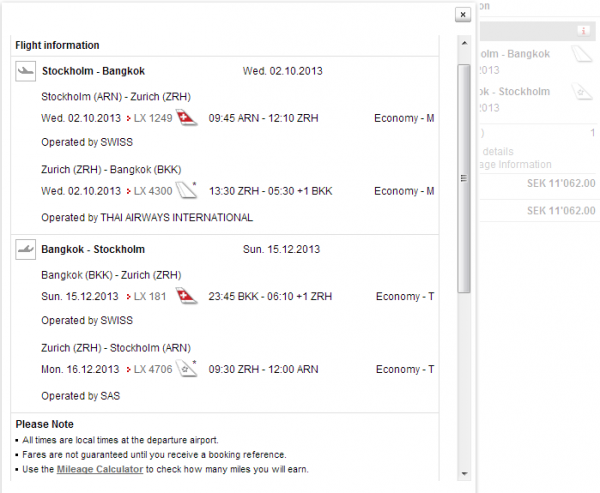Click the Bangkok - Stockholm section heading

[x=93, y=249]
